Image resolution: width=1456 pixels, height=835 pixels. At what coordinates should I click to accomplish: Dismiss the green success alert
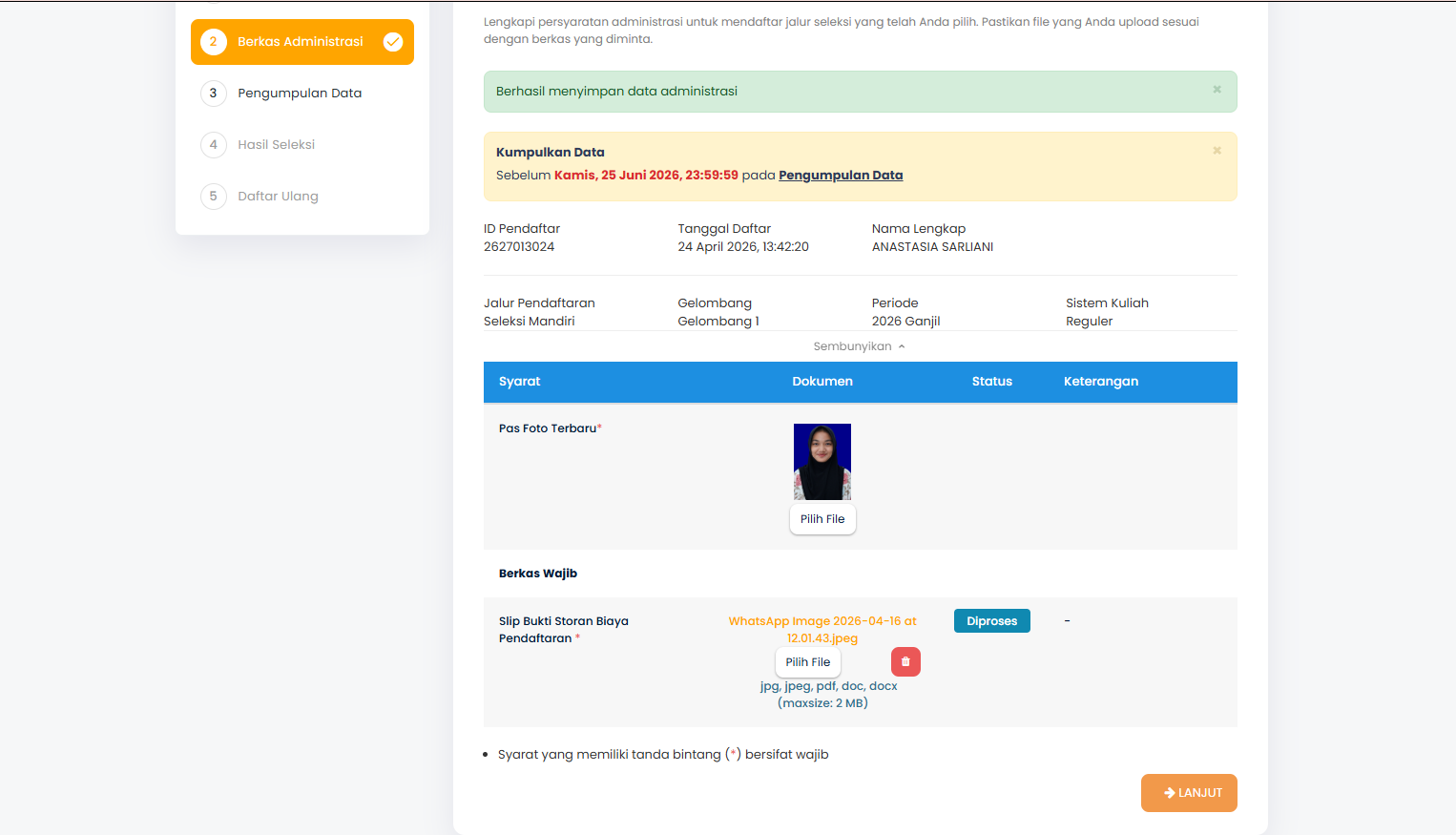1217,90
